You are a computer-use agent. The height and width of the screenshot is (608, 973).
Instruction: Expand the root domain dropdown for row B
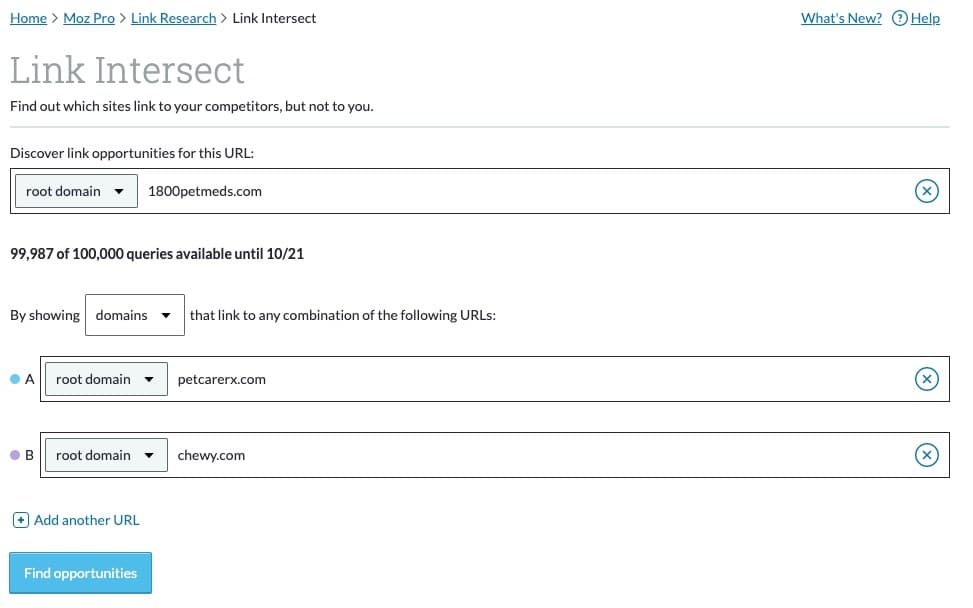[106, 455]
